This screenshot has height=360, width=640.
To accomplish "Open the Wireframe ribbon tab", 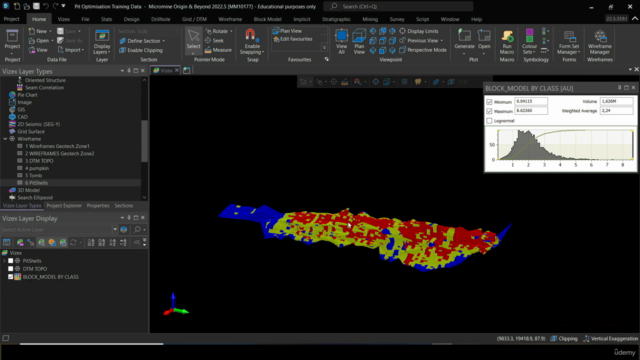I will (x=230, y=19).
